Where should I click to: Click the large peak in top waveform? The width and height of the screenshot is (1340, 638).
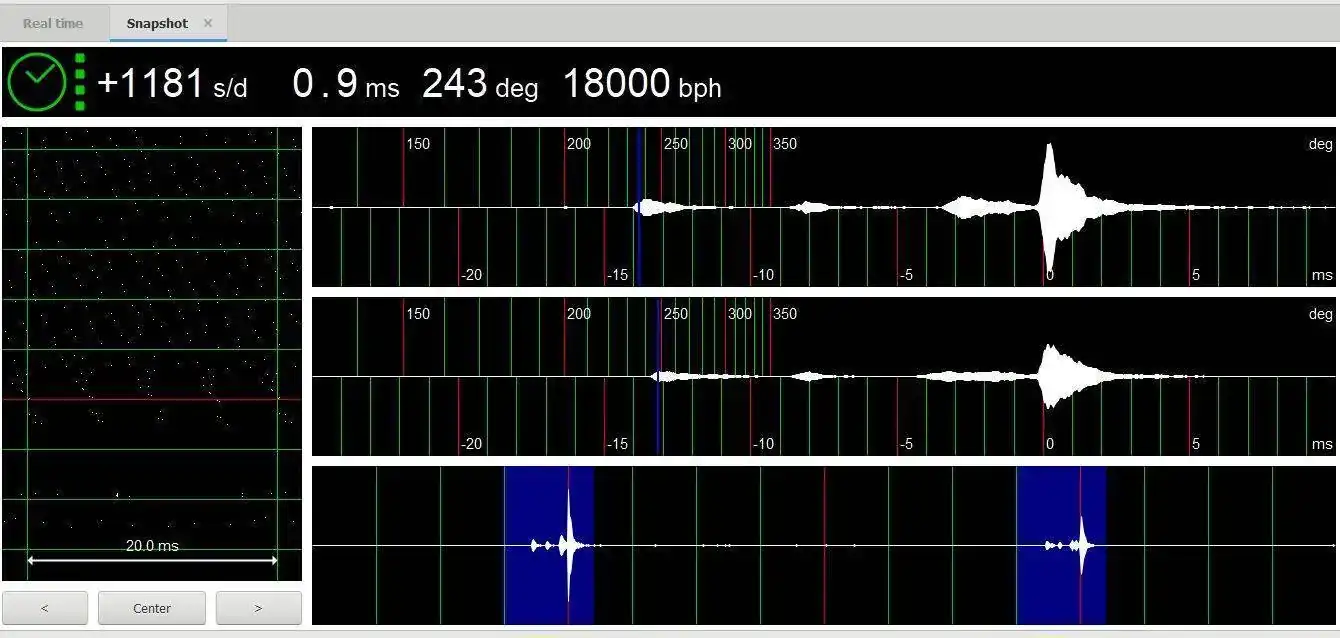point(1049,205)
